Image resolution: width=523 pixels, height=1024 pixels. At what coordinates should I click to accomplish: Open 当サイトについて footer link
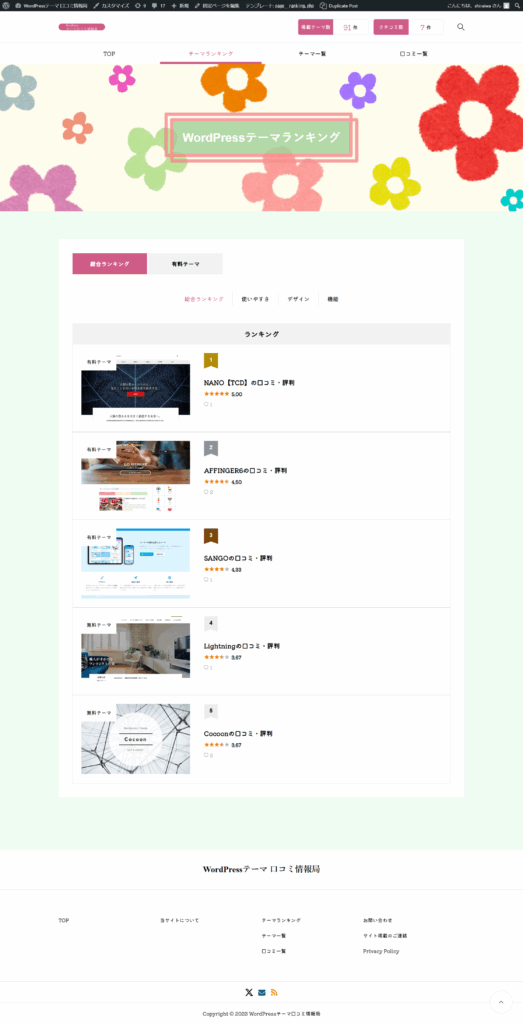click(180, 920)
